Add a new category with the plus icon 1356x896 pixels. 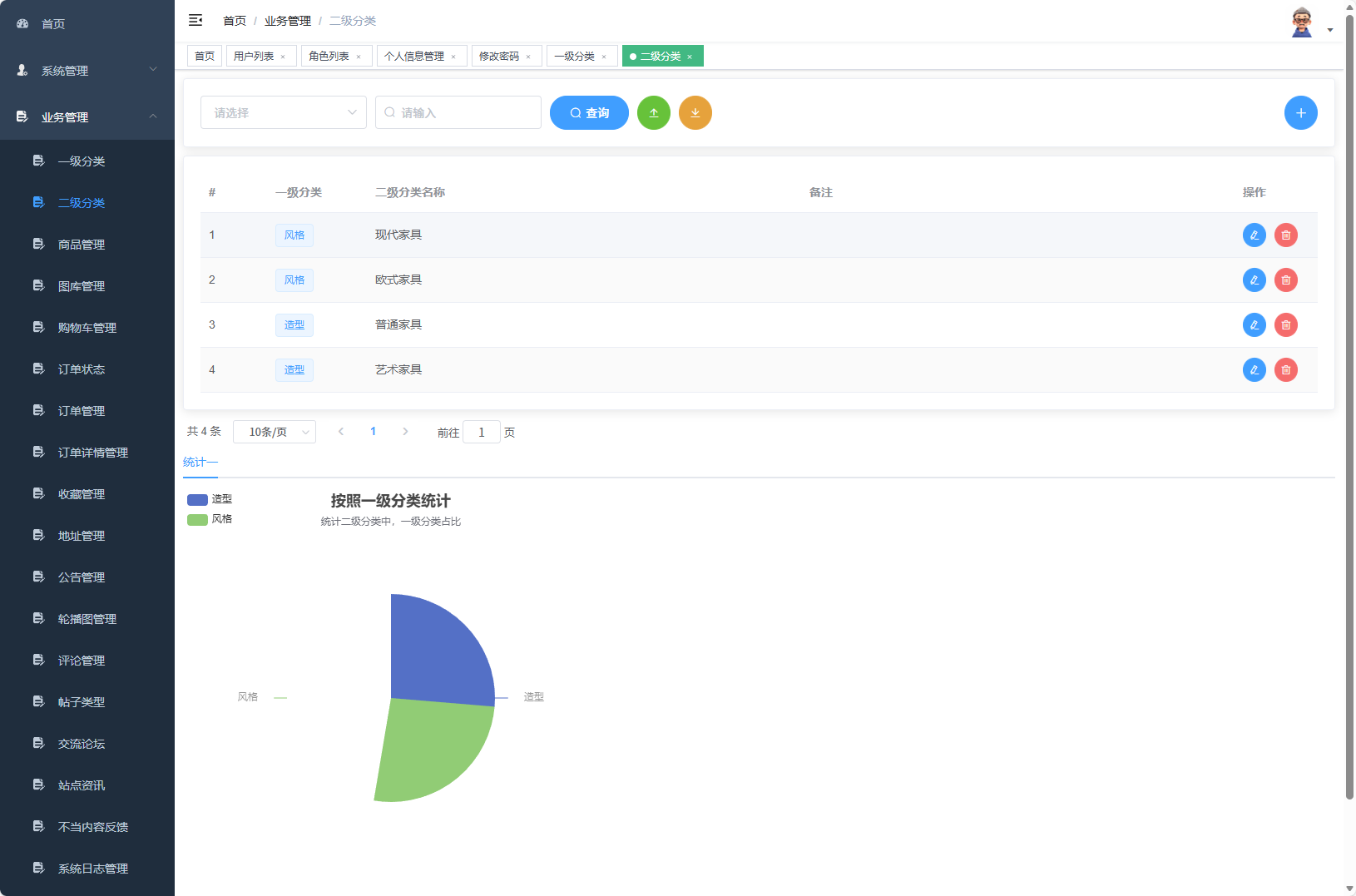(1300, 112)
